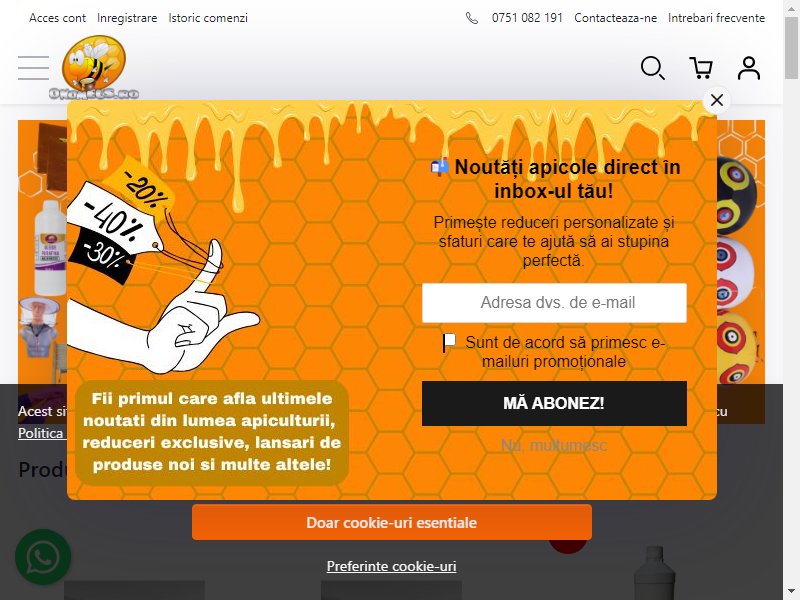
Task: Open the hamburger navigation menu
Action: pos(34,68)
